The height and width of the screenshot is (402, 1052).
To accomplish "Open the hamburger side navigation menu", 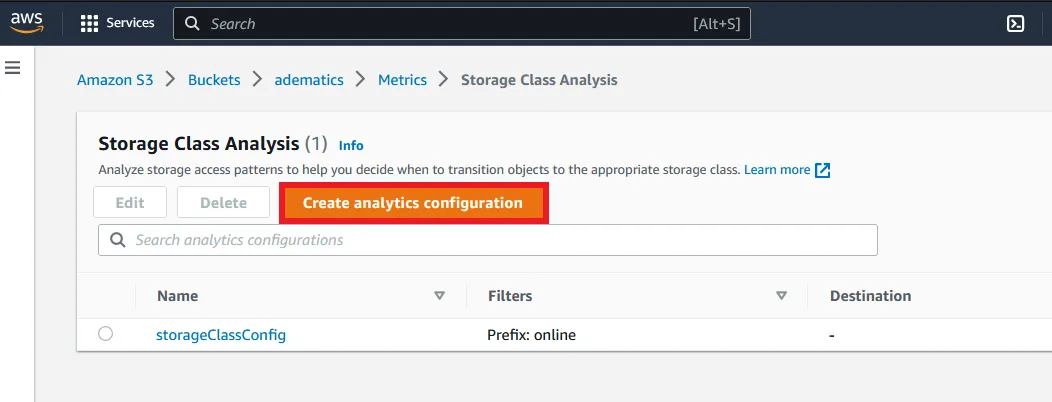I will 13,68.
